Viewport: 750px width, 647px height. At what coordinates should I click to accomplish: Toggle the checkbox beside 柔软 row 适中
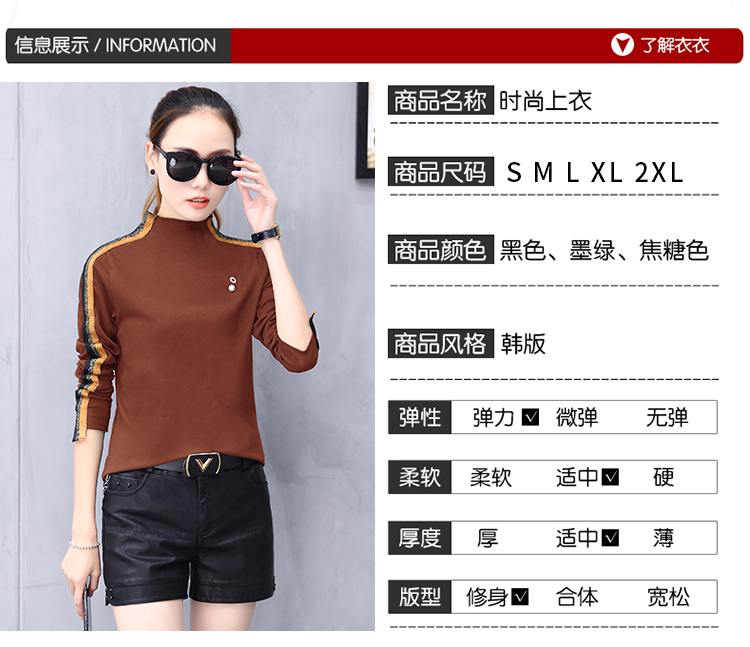coord(610,477)
